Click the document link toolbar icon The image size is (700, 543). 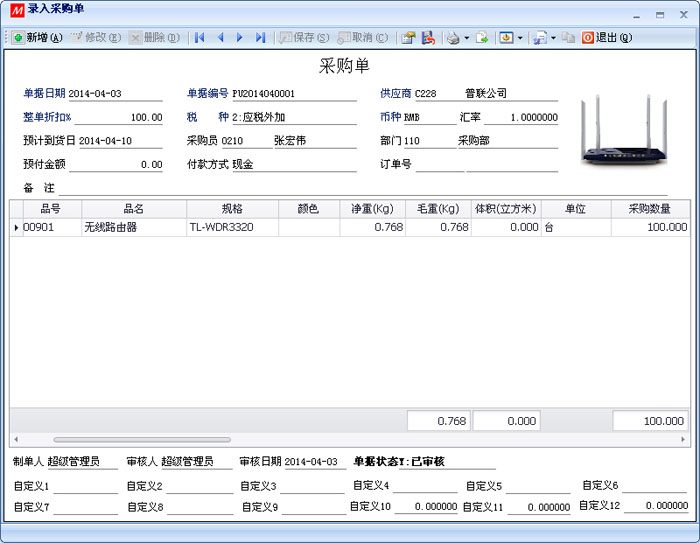pyautogui.click(x=540, y=38)
